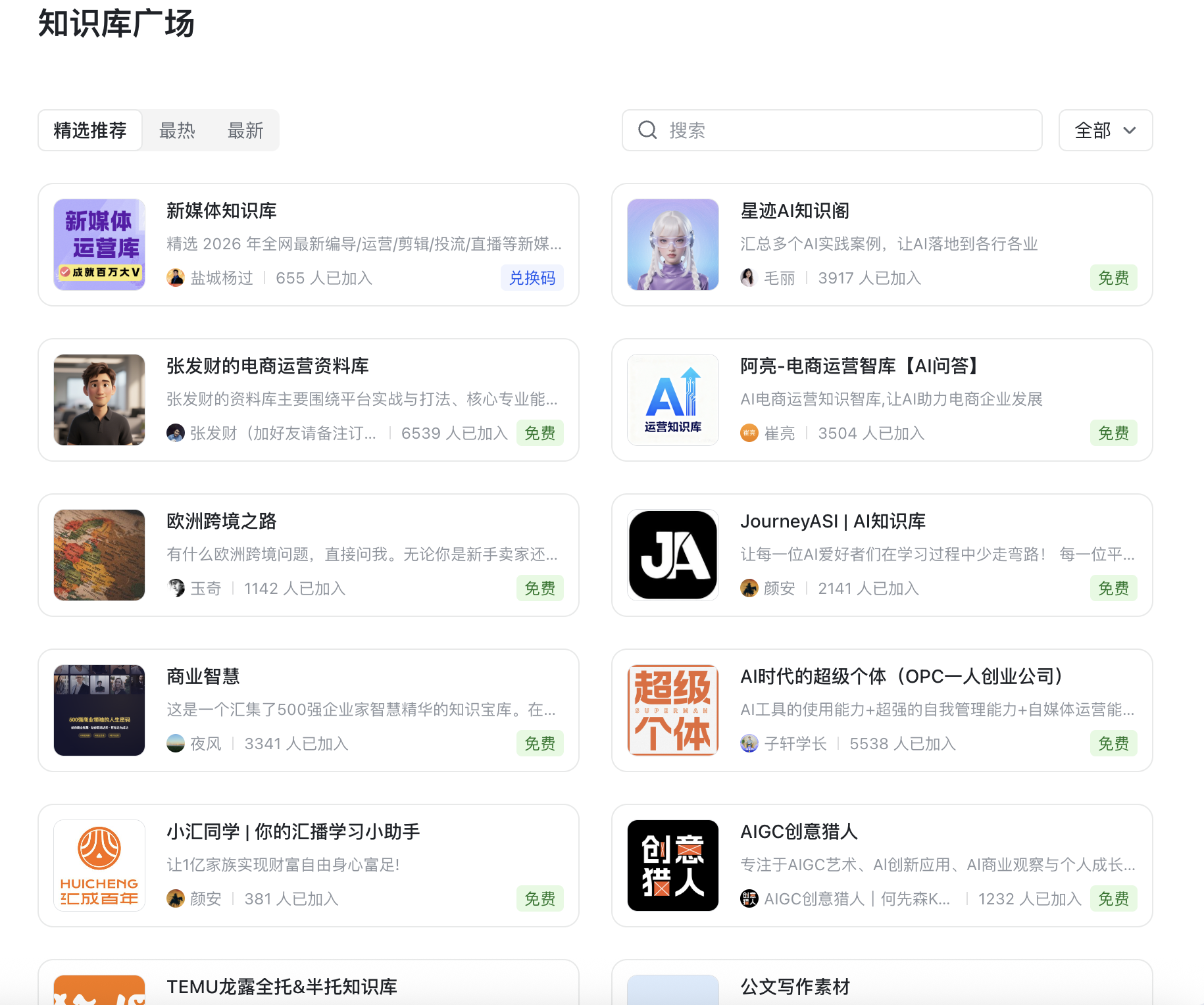
Task: Click the HUICHENG 汇成百年 logo
Action: click(x=99, y=866)
